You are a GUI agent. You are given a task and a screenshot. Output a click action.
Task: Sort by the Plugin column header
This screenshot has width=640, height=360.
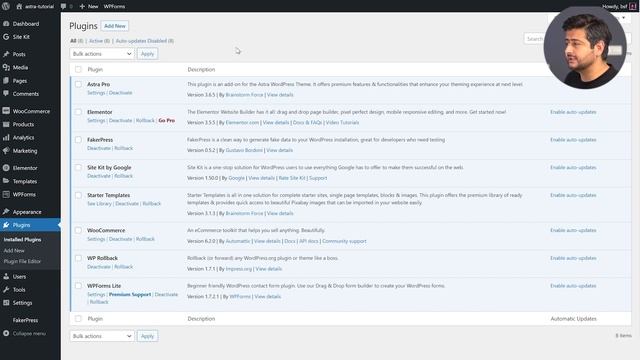point(95,69)
